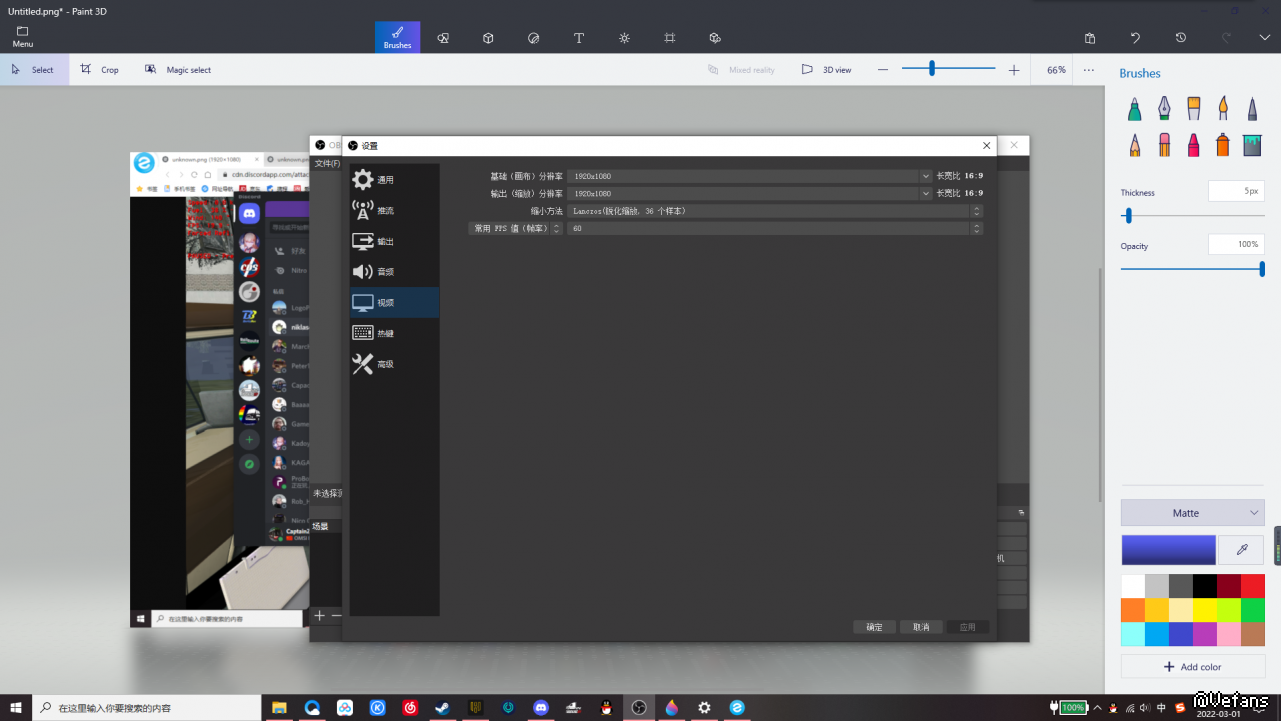Toggle 3D view
Viewport: 1281px width, 721px height.
point(827,70)
